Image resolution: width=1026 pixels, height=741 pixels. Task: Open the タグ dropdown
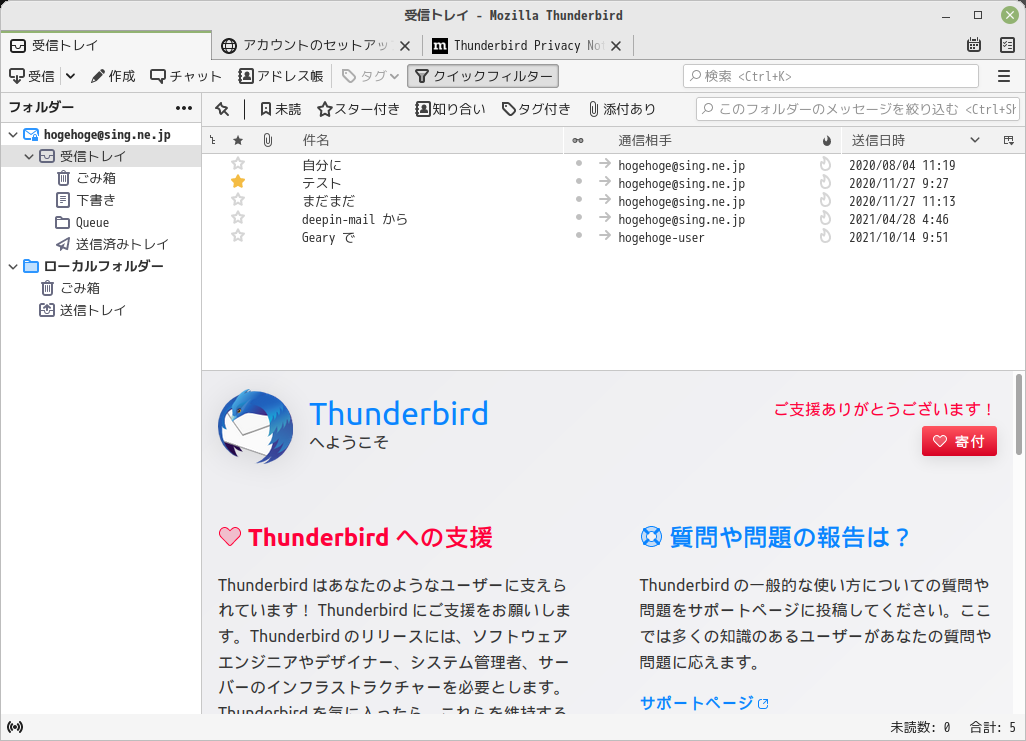370,77
